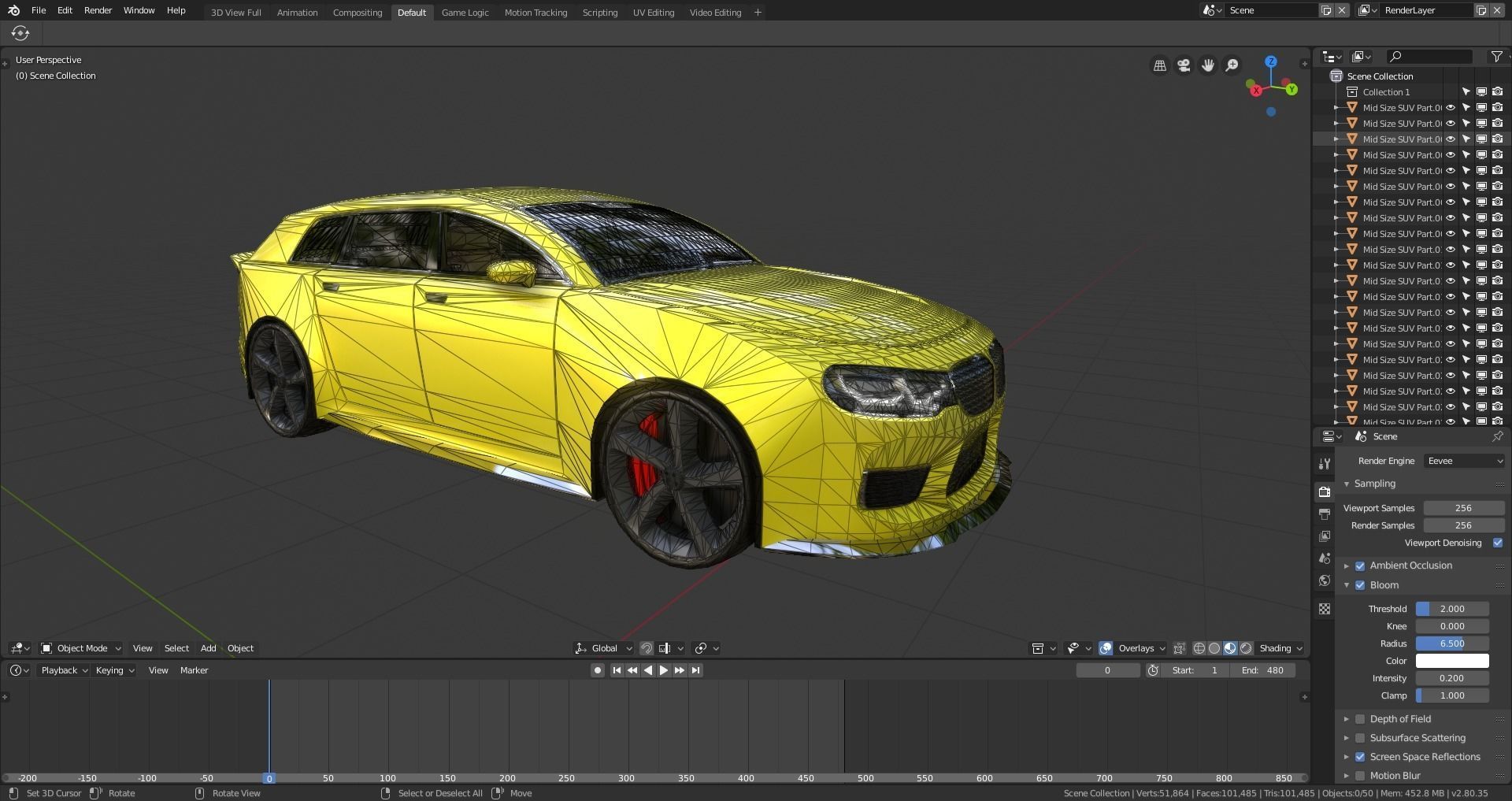This screenshot has width=1512, height=801.
Task: Enable Depth of Field checkbox
Action: coord(1360,719)
